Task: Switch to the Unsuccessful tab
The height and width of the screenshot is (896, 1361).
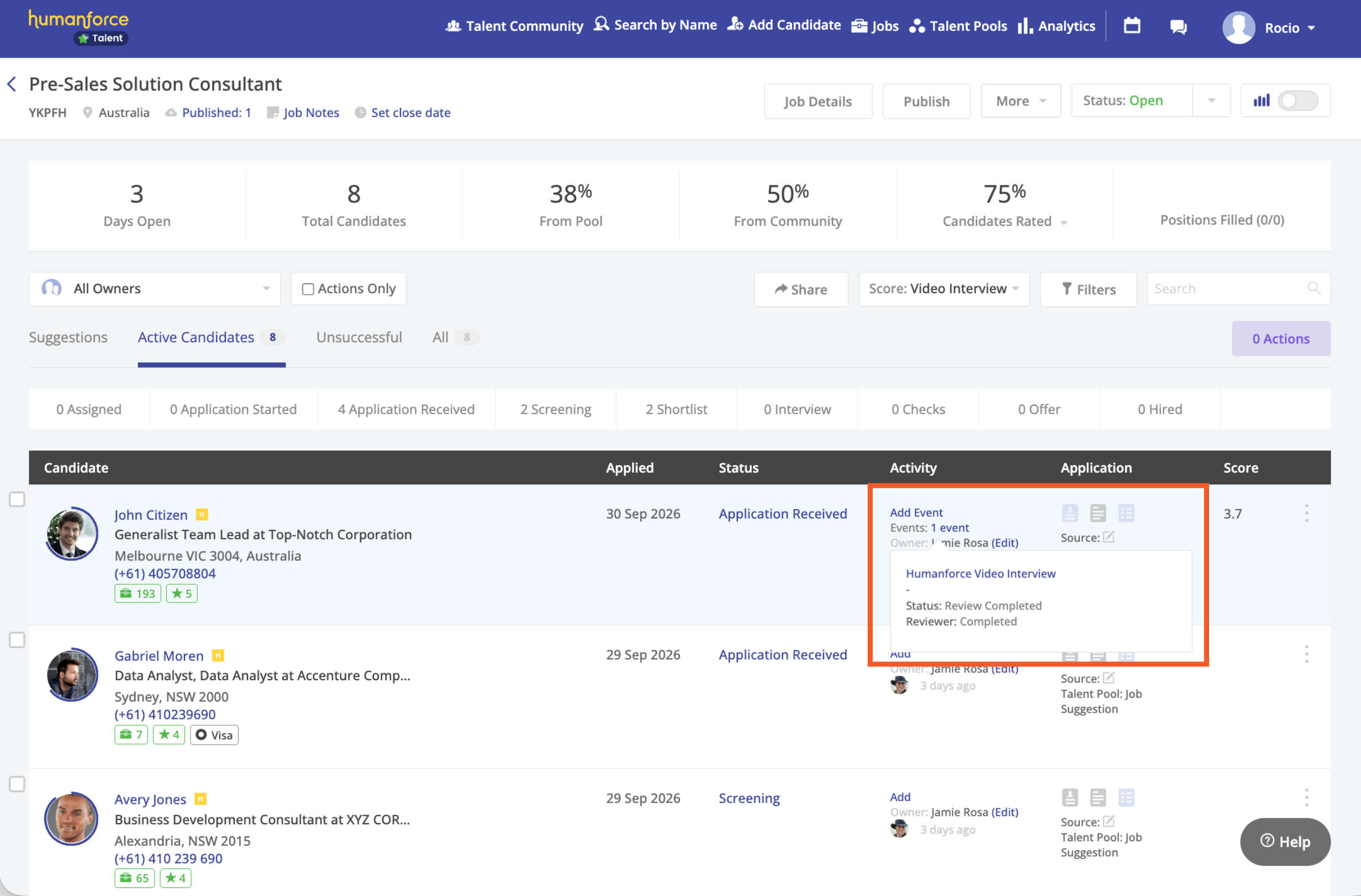Action: point(359,337)
